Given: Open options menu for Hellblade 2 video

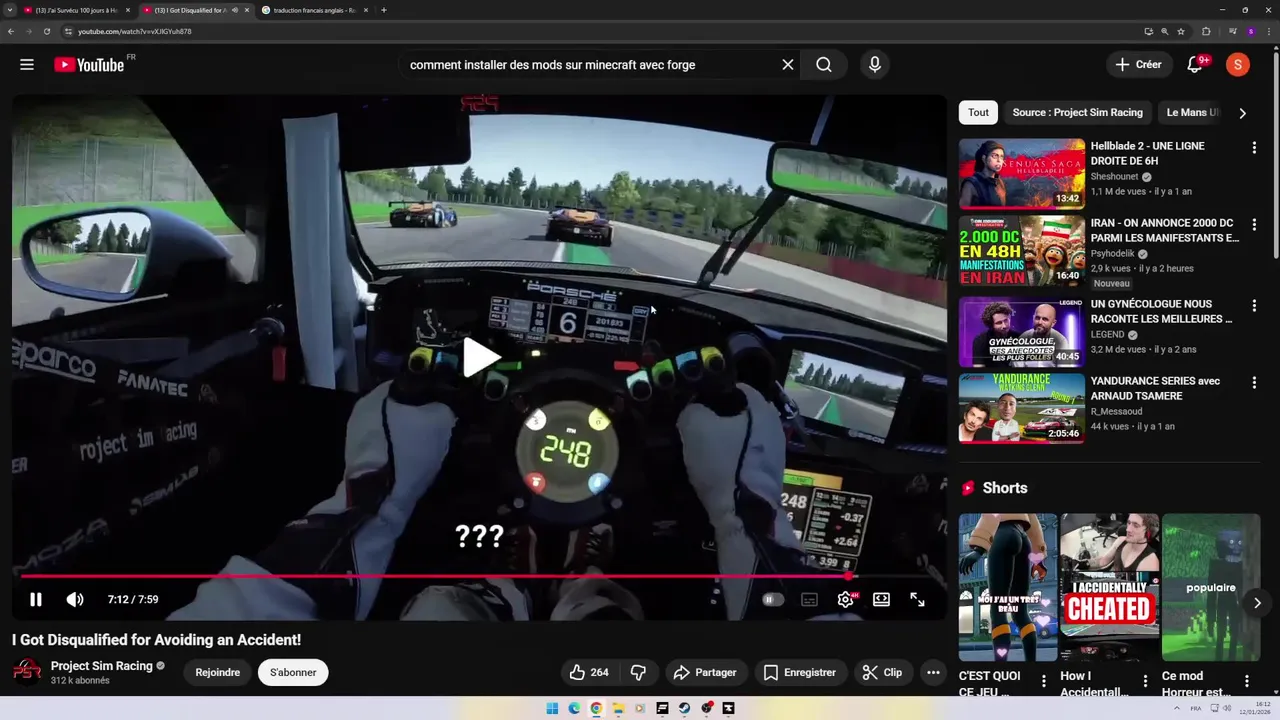Looking at the screenshot, I should coord(1254,148).
